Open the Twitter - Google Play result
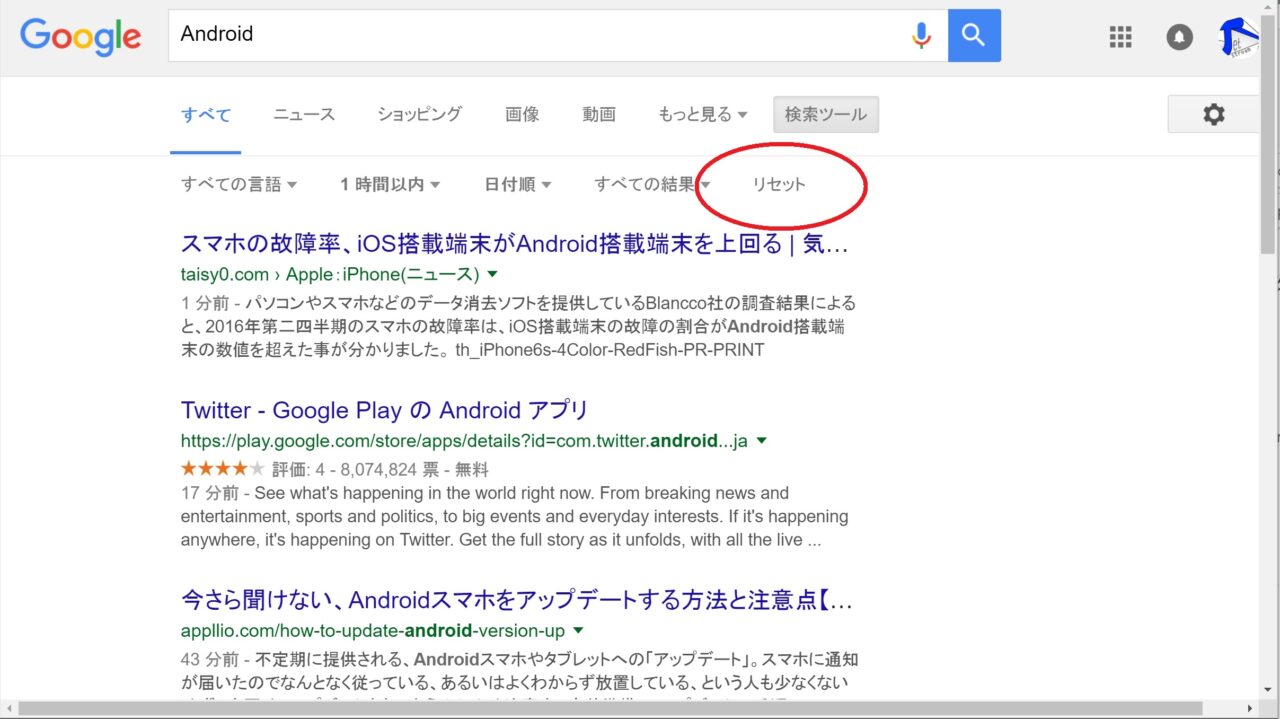 [x=384, y=411]
